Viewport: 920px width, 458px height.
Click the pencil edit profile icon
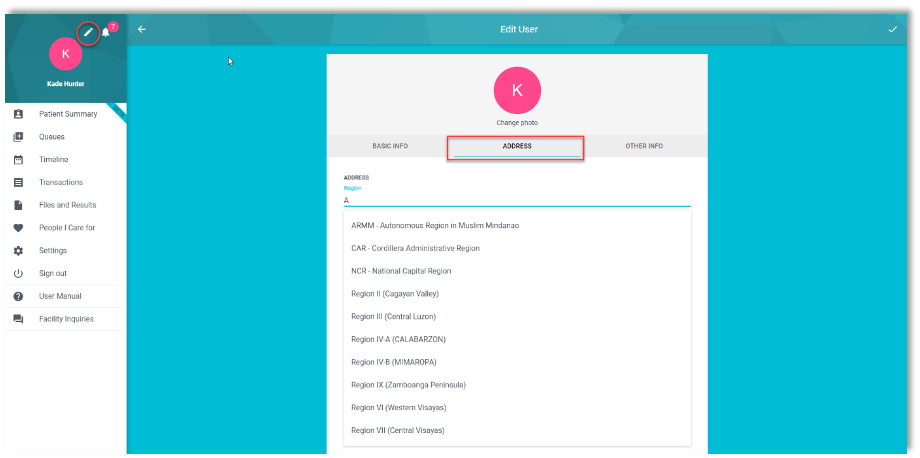coord(88,32)
